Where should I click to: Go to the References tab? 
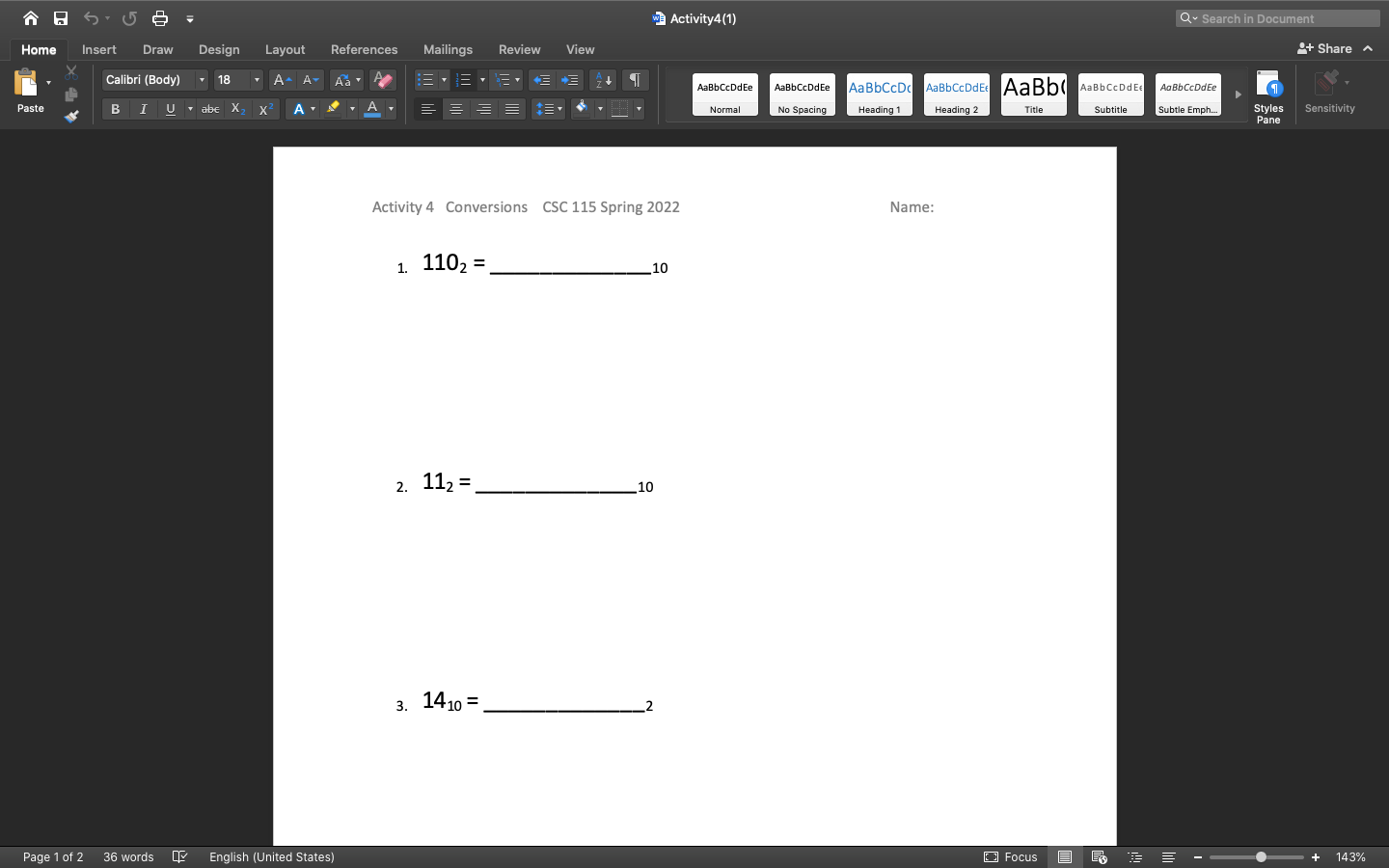click(364, 49)
